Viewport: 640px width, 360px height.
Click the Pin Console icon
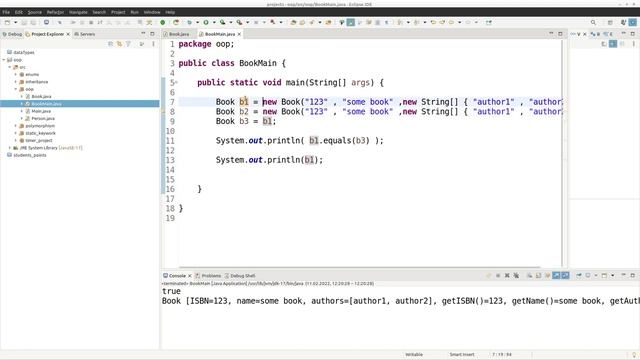pyautogui.click(x=579, y=276)
